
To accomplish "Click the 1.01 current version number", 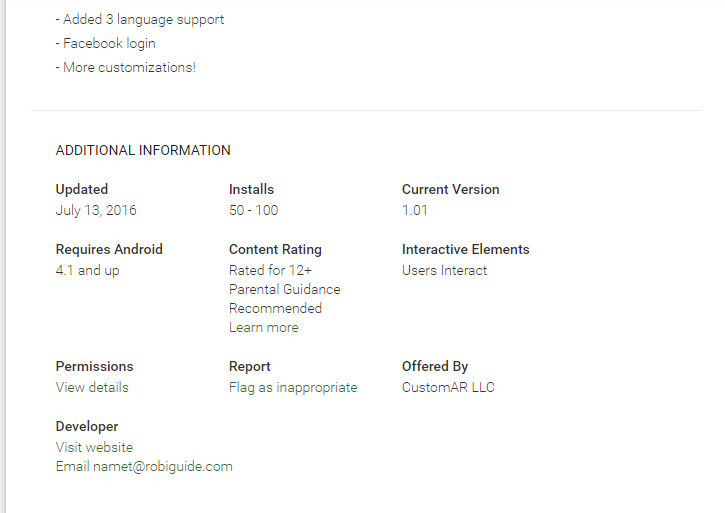I will click(414, 210).
